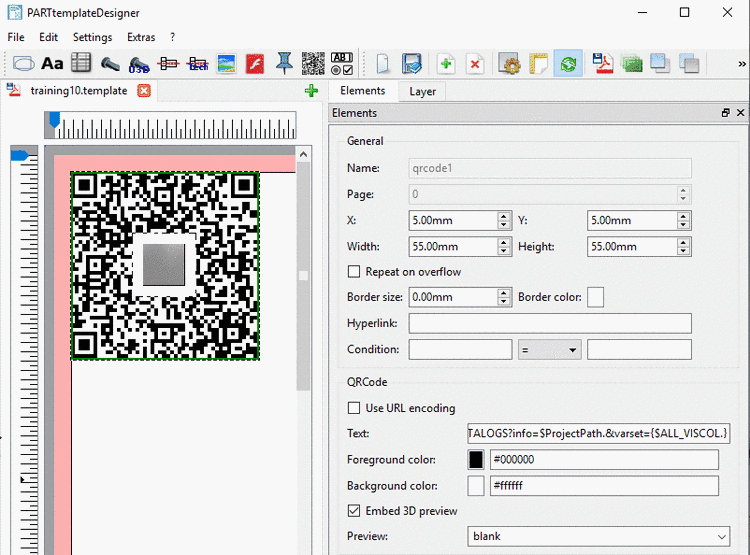This screenshot has width=750, height=555.
Task: Close the training10.template tab
Action: [144, 91]
